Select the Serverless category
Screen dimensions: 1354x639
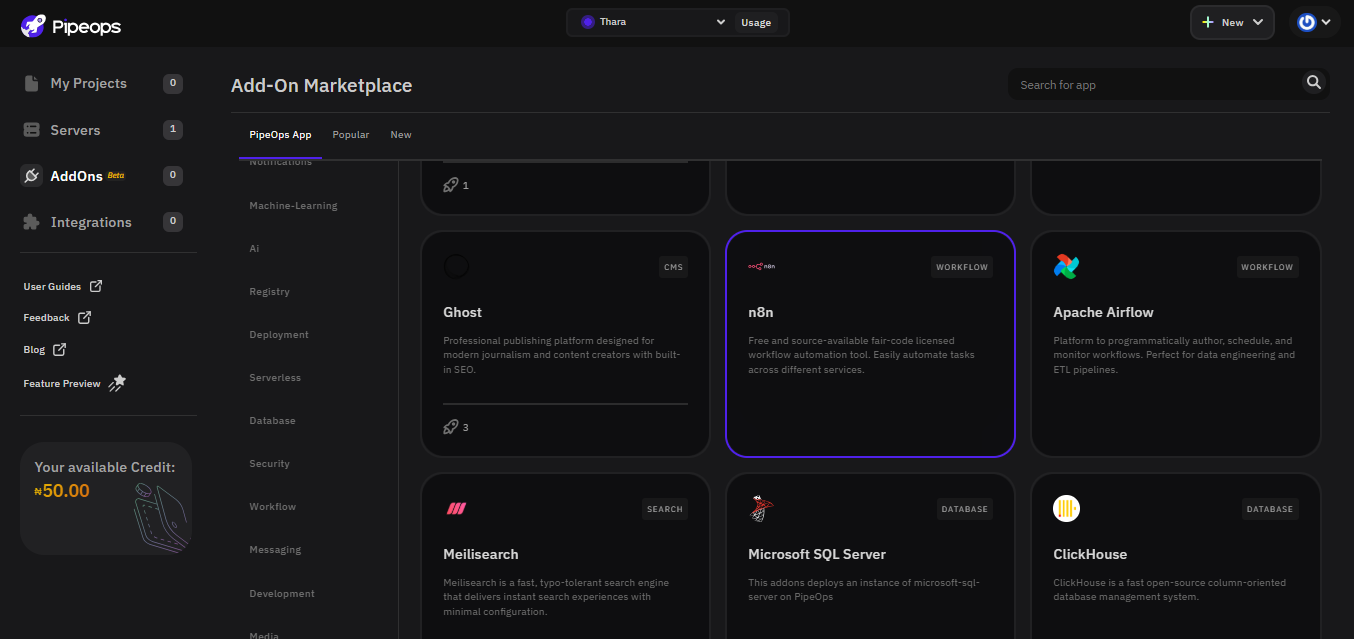pos(275,377)
